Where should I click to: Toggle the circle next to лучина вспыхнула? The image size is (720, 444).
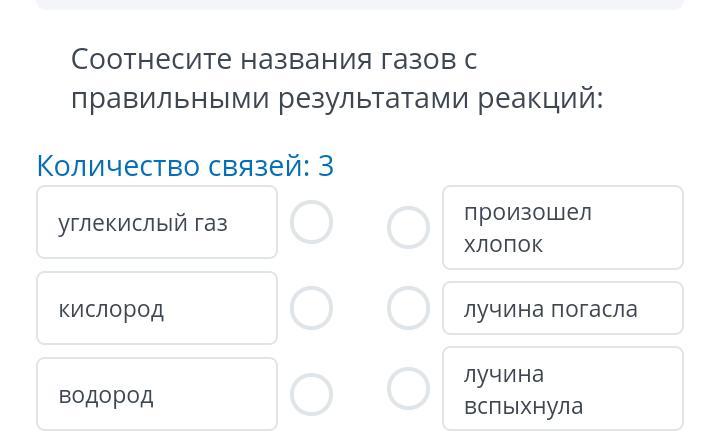click(408, 389)
